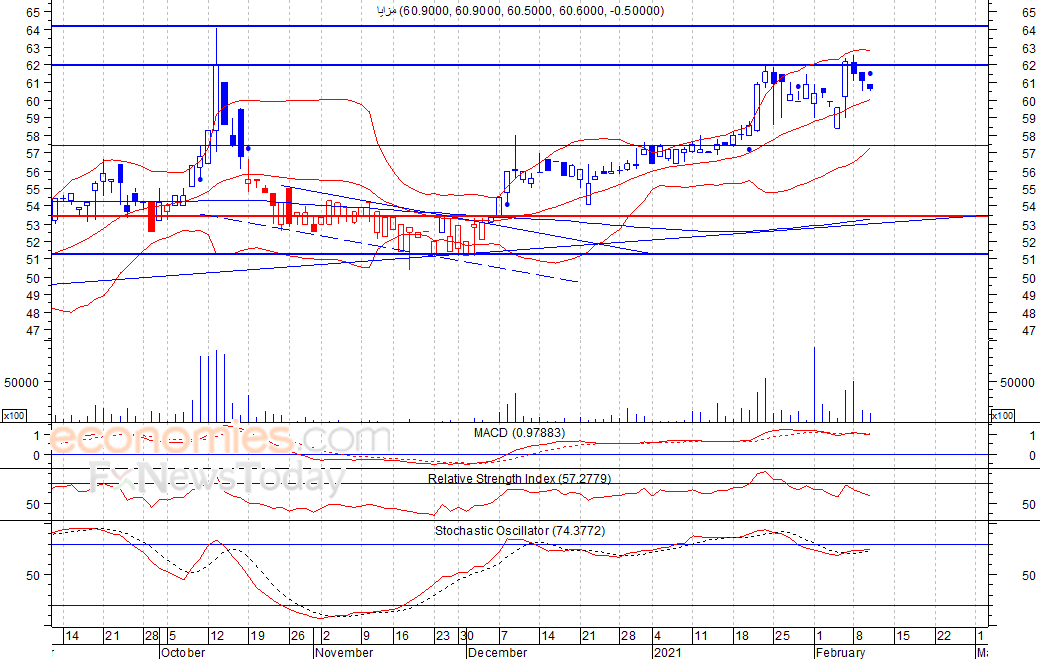Click date label 18 on the time axis
1040x659 pixels.
tap(742, 636)
